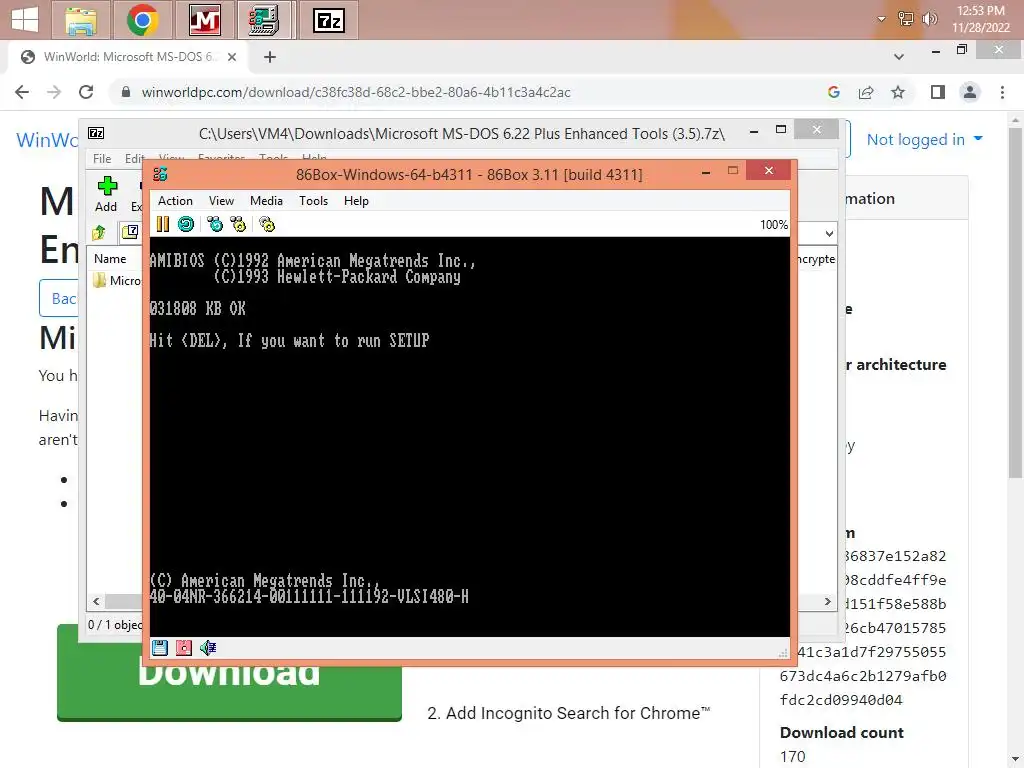Open the Help menu in 86Box
1024x768 pixels.
[356, 200]
